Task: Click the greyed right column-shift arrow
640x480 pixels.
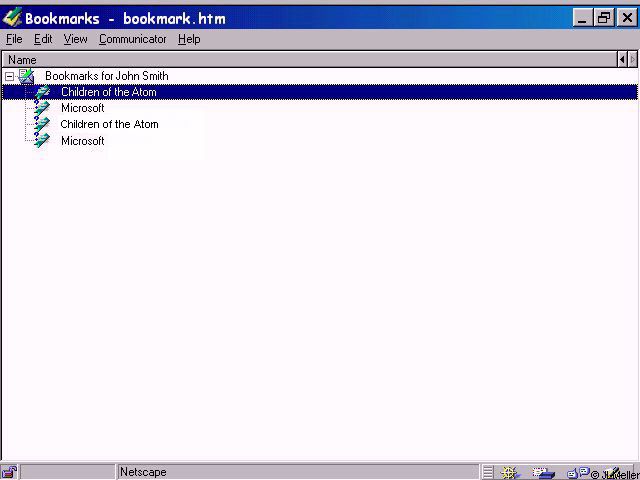Action: point(633,60)
